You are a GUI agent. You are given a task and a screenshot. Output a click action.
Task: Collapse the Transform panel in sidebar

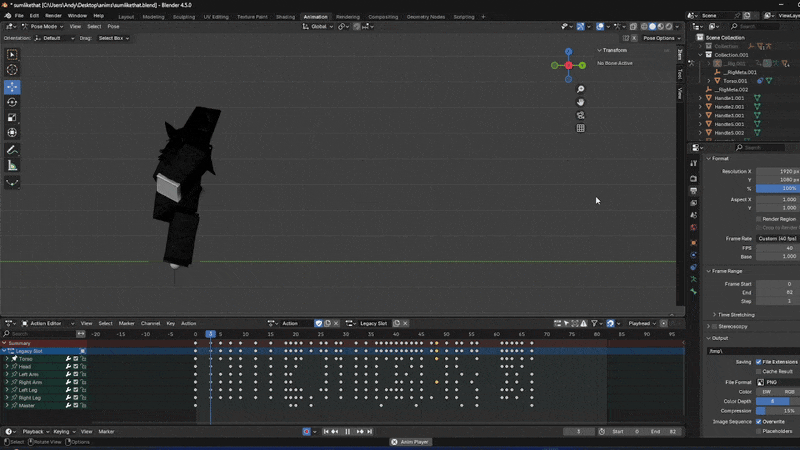pos(599,51)
